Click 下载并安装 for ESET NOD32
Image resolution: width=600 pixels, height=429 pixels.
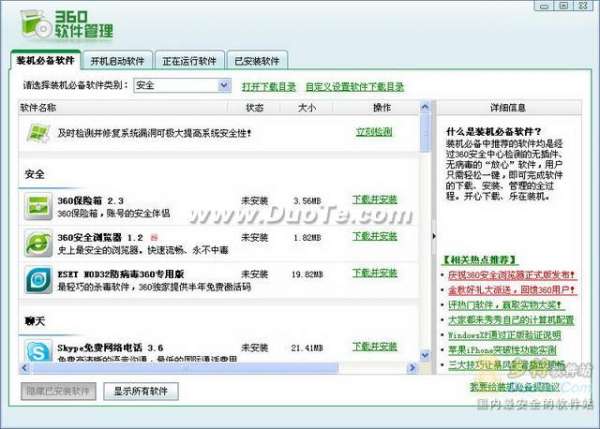point(375,272)
